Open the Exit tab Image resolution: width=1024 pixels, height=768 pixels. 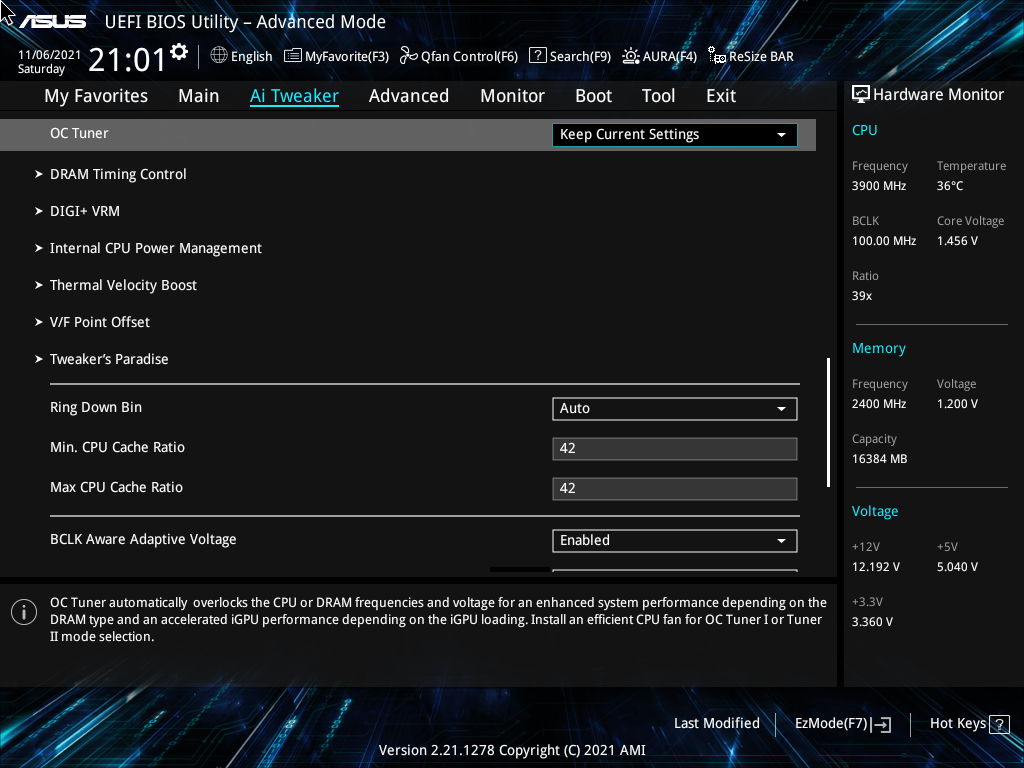click(721, 96)
